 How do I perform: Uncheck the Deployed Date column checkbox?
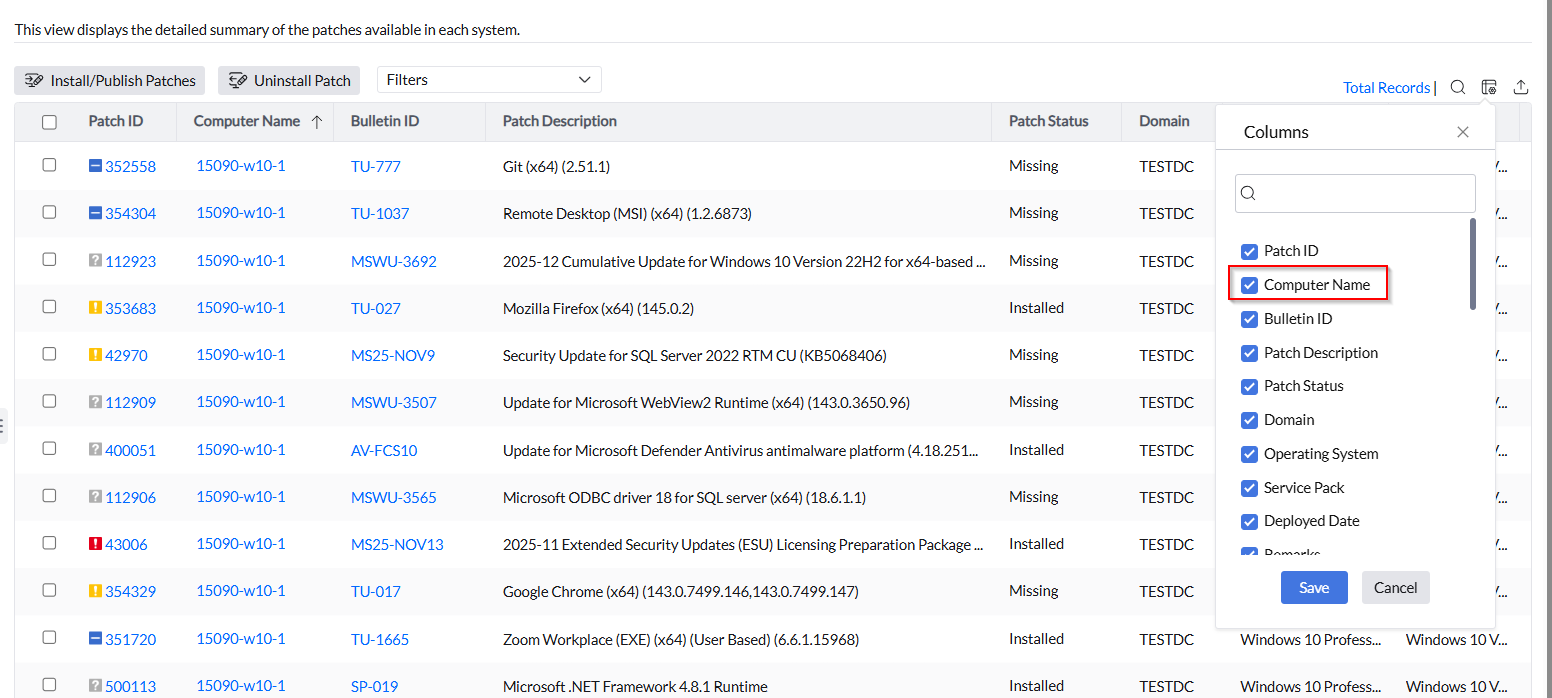click(x=1249, y=521)
